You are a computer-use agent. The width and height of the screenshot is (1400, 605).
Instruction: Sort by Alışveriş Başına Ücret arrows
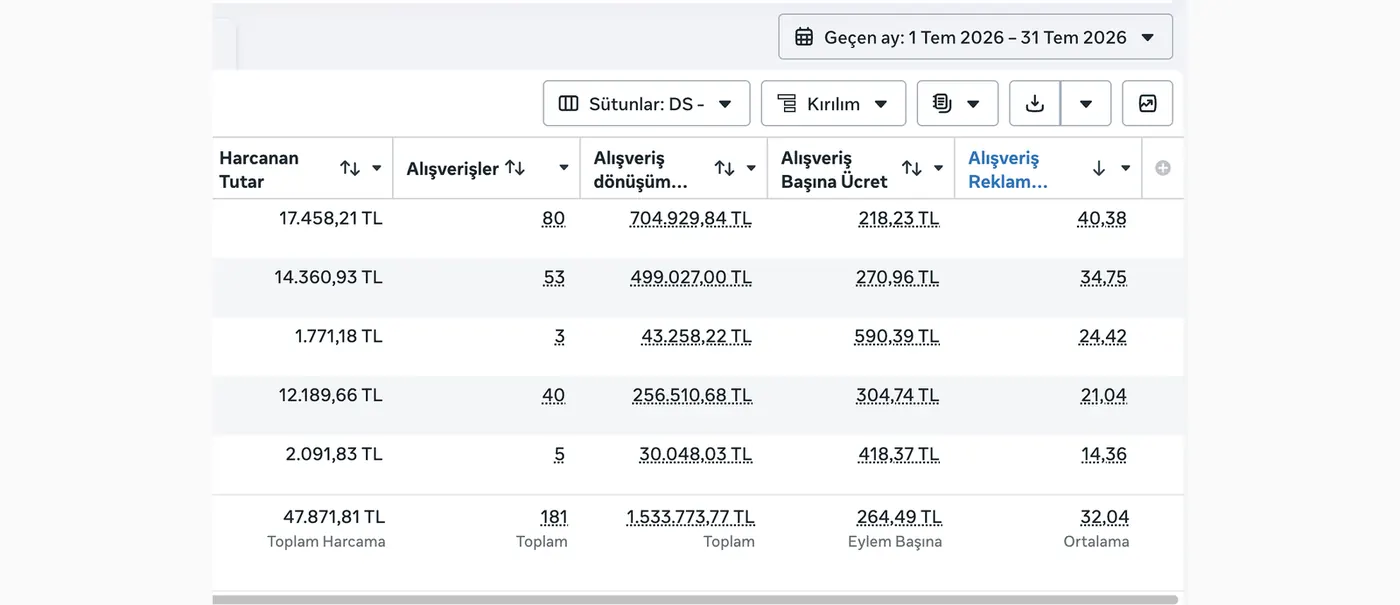(912, 168)
